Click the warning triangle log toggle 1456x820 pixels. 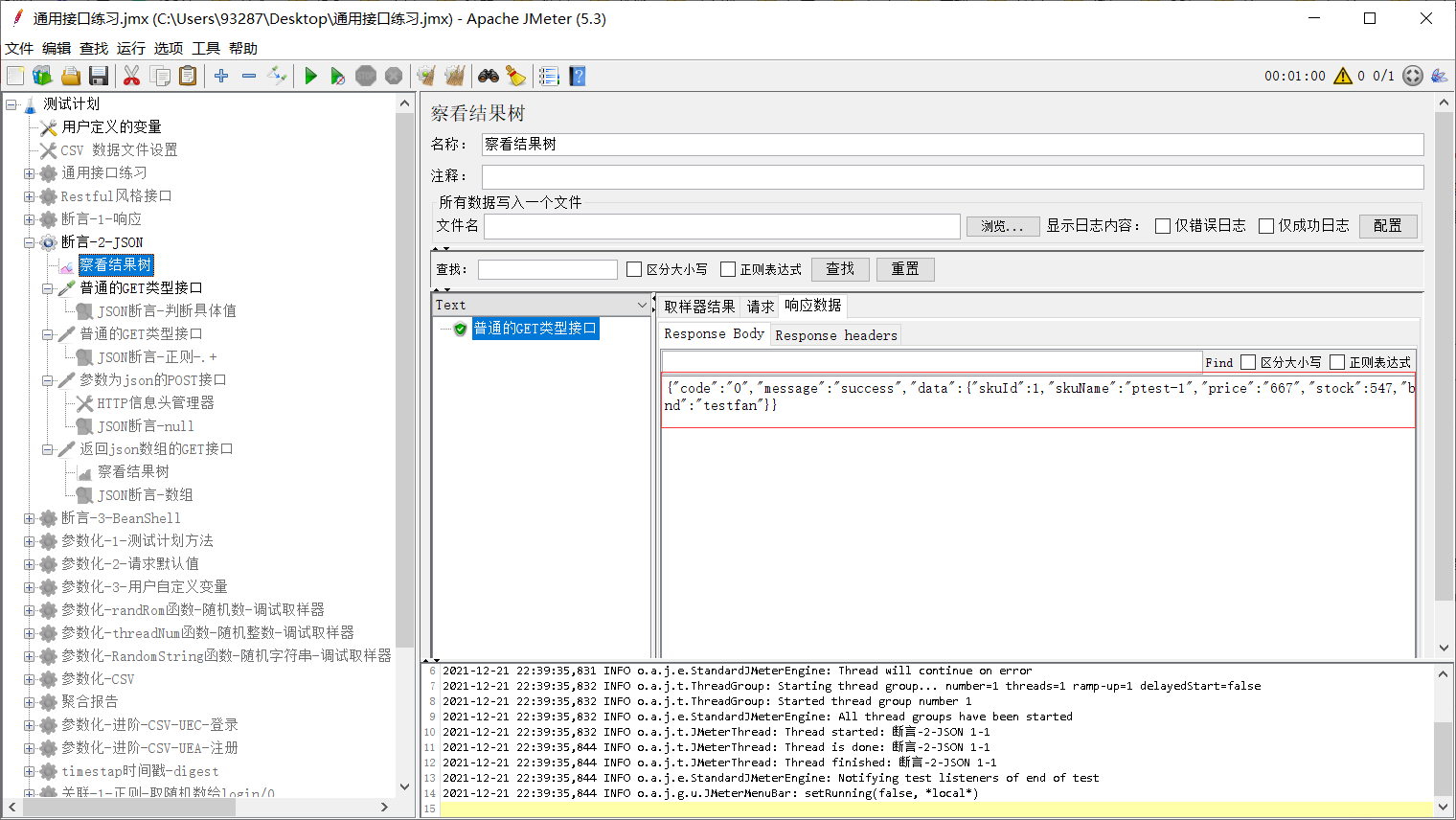point(1343,76)
